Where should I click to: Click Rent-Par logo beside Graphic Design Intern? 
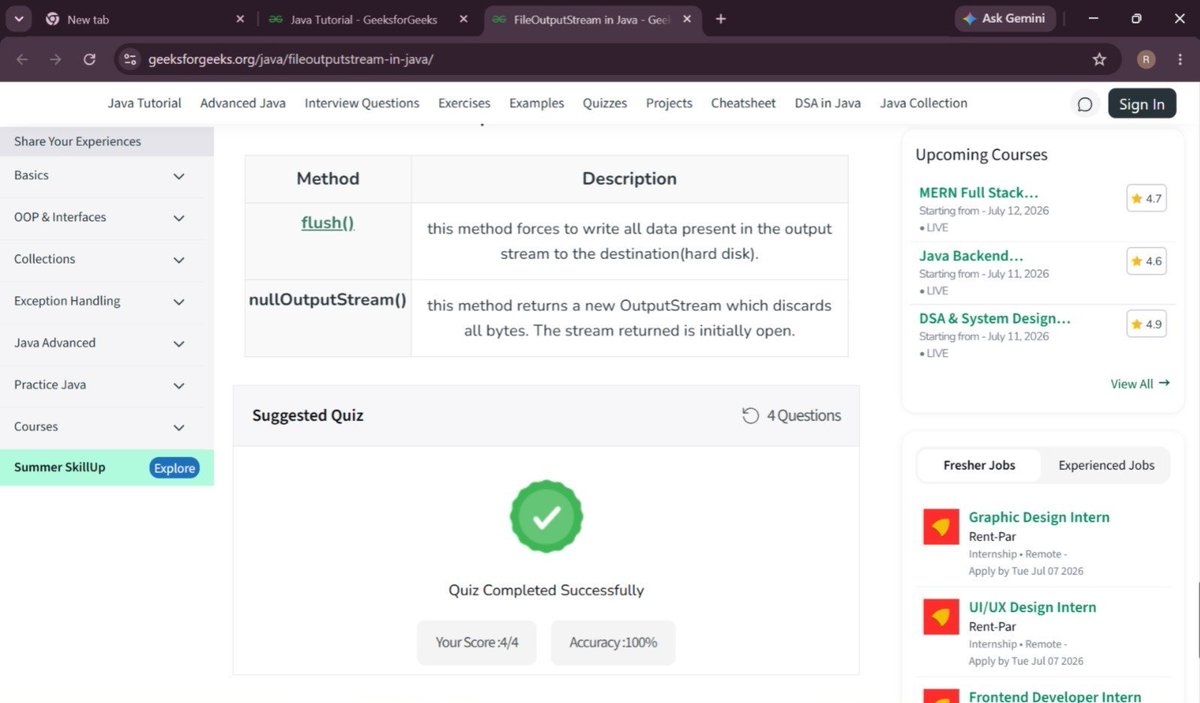coord(941,526)
